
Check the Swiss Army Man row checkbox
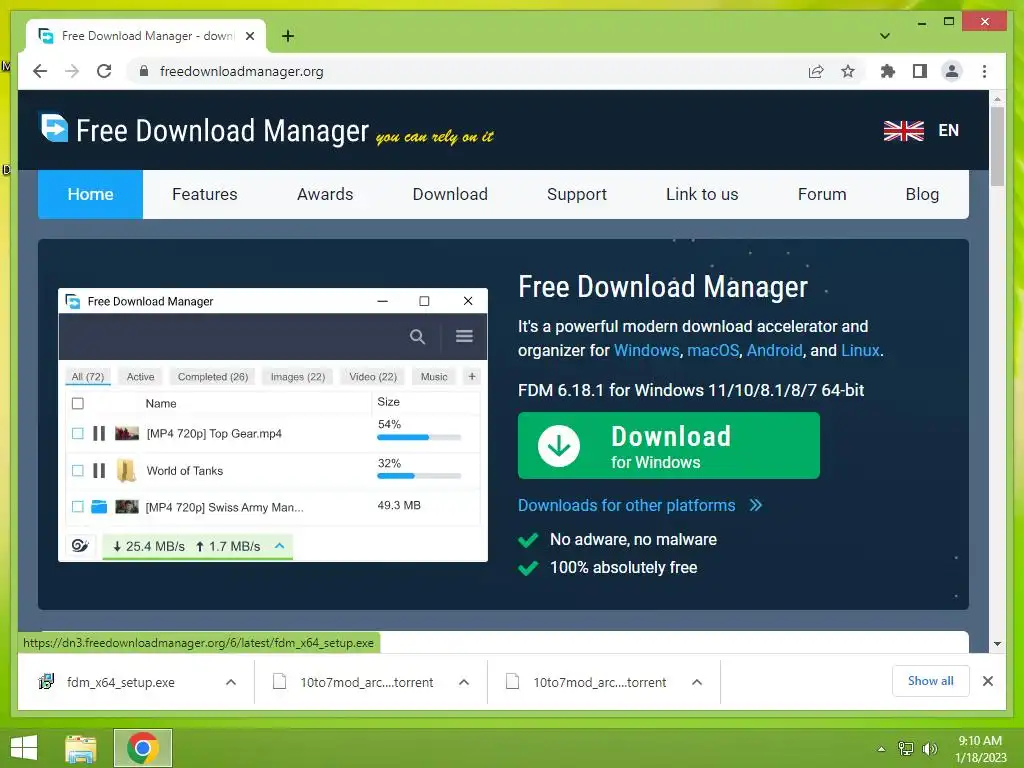(78, 506)
